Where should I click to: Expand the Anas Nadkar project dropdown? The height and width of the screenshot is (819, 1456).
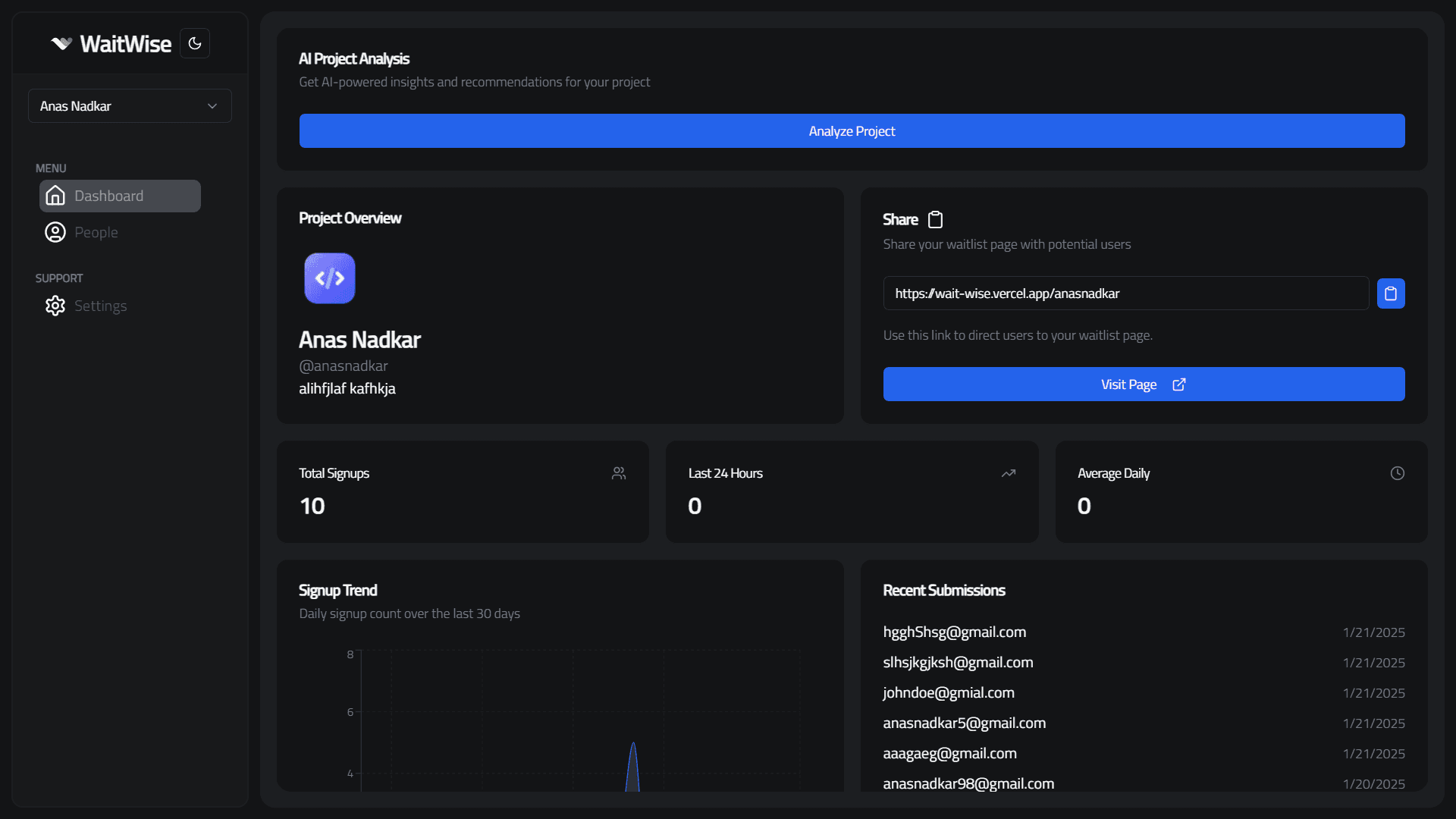click(130, 106)
